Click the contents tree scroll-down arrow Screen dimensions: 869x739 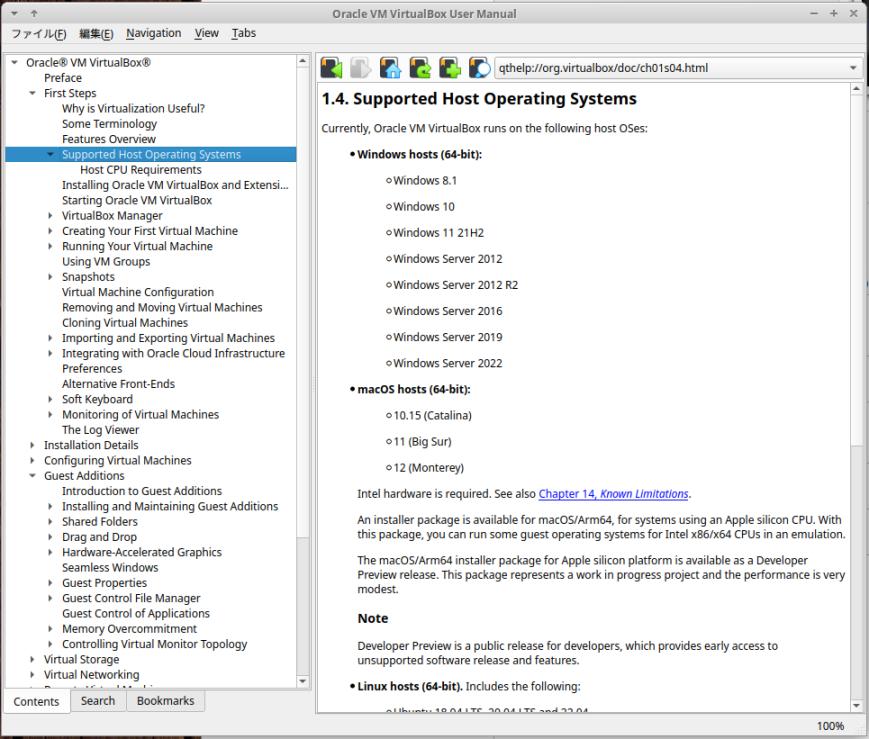[303, 681]
